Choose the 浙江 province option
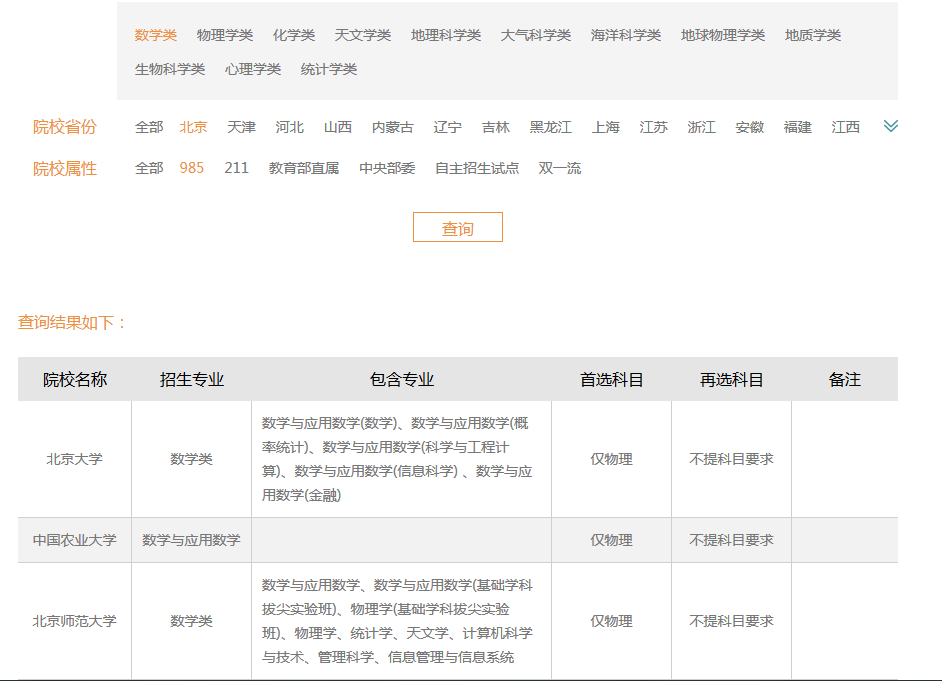This screenshot has width=942, height=681. coord(702,127)
